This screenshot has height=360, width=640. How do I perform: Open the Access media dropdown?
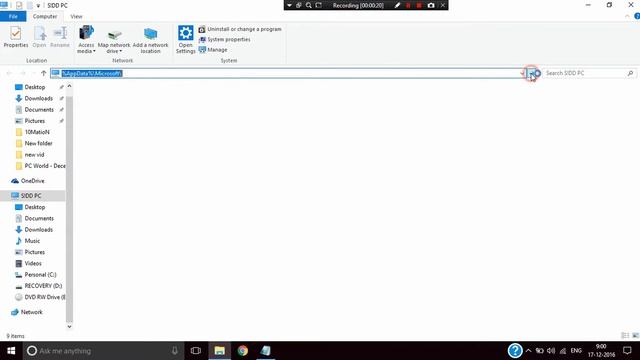[x=86, y=40]
